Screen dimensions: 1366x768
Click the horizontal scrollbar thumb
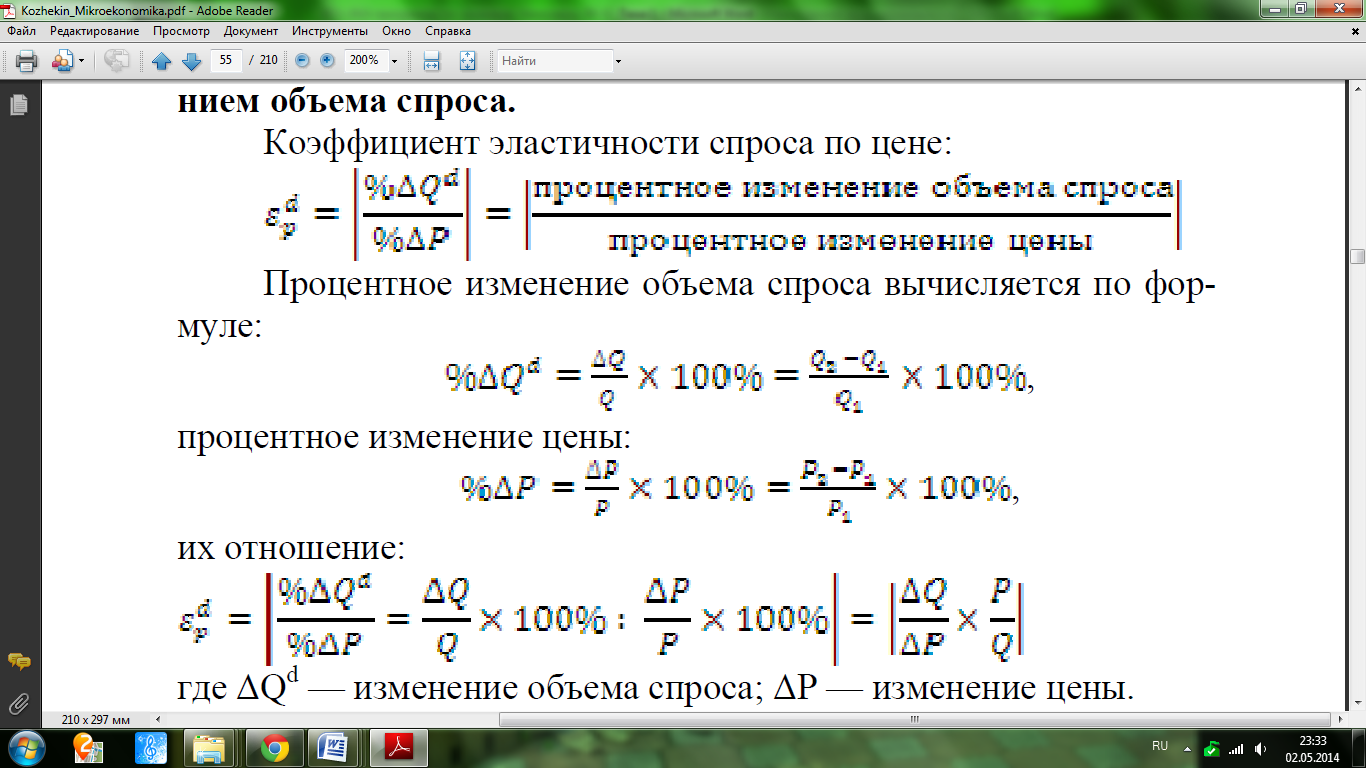pyautogui.click(x=915, y=719)
